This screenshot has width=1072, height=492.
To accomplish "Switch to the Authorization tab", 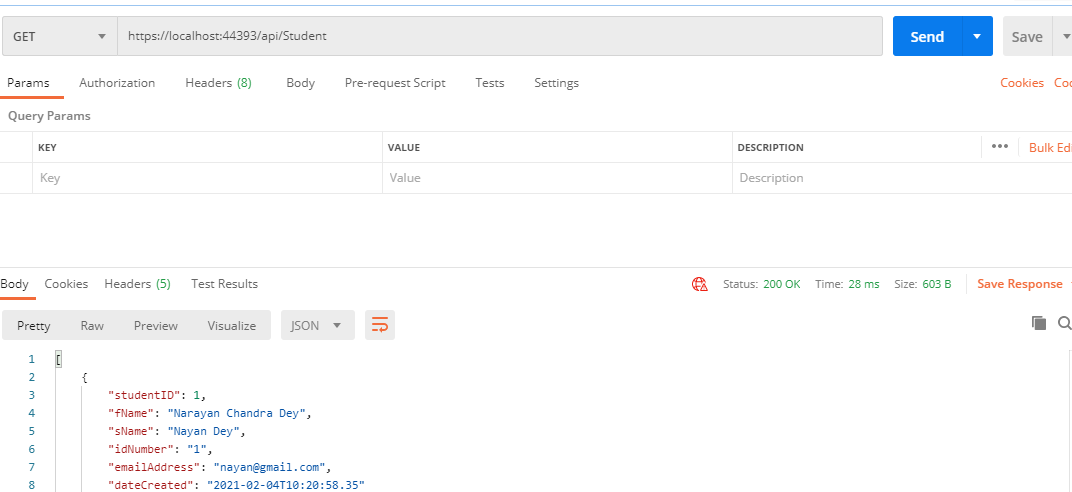I will tap(117, 83).
